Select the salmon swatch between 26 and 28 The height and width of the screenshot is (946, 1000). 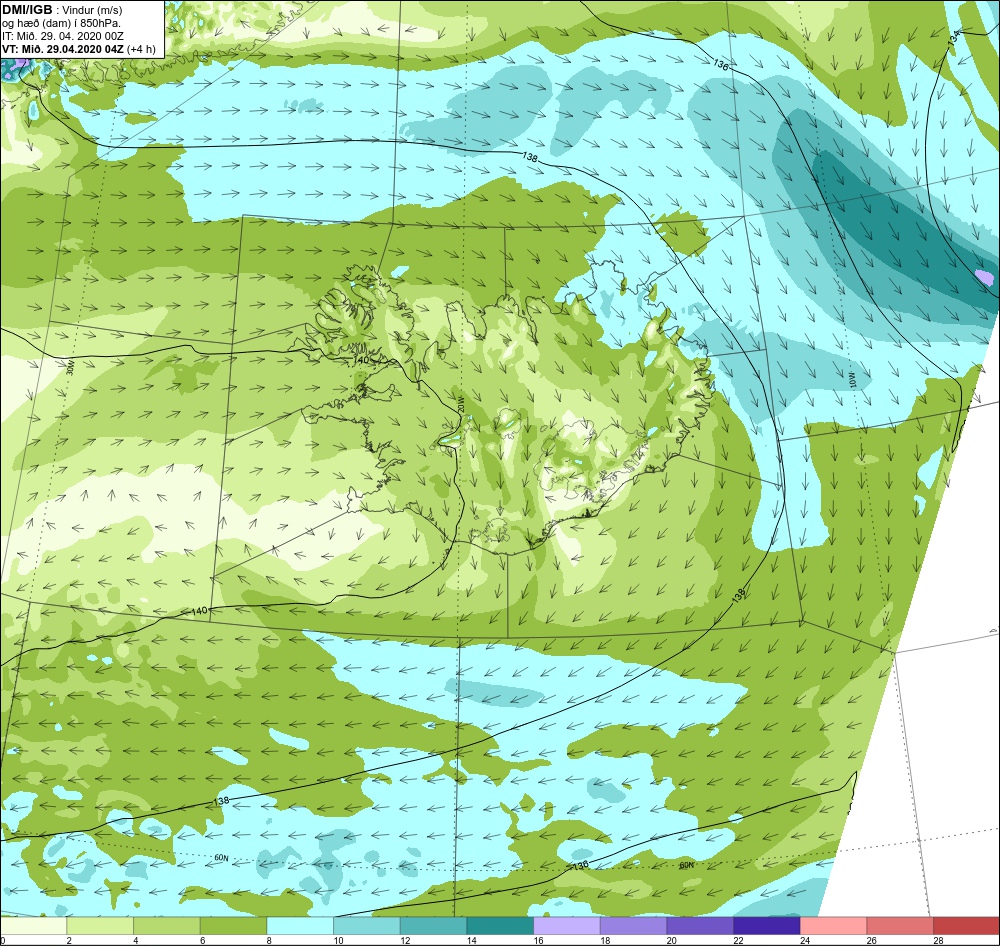tap(899, 926)
